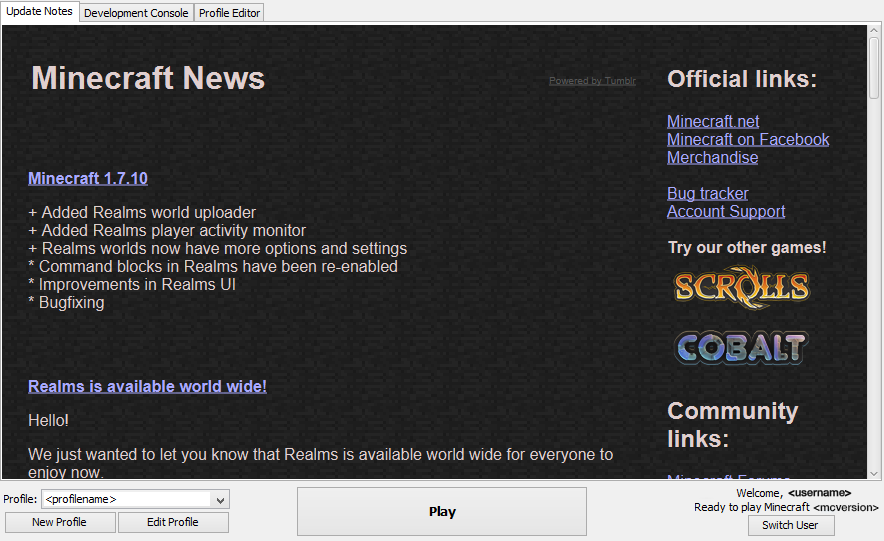Follow the Powered by Tumblr link

coord(593,81)
